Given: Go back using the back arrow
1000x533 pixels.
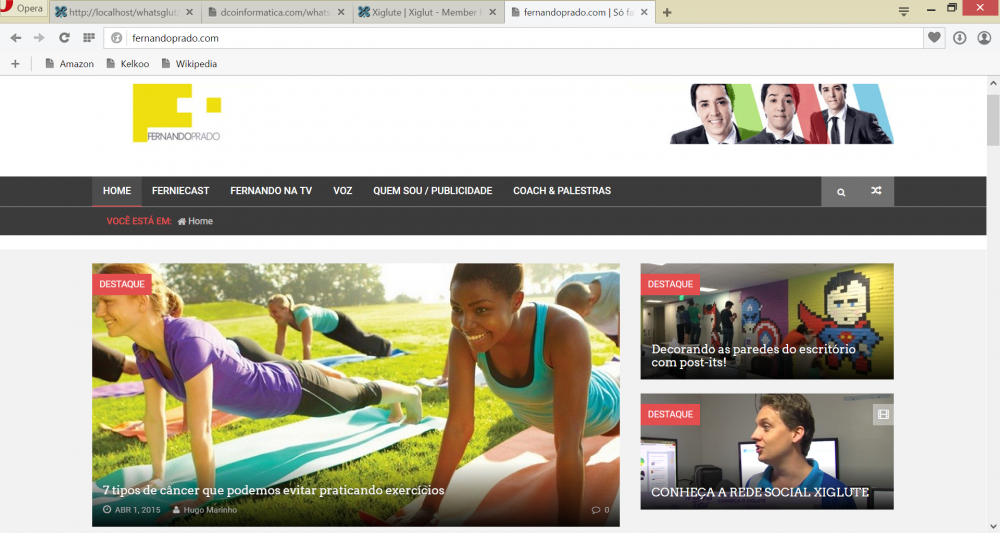Looking at the screenshot, I should (x=15, y=38).
